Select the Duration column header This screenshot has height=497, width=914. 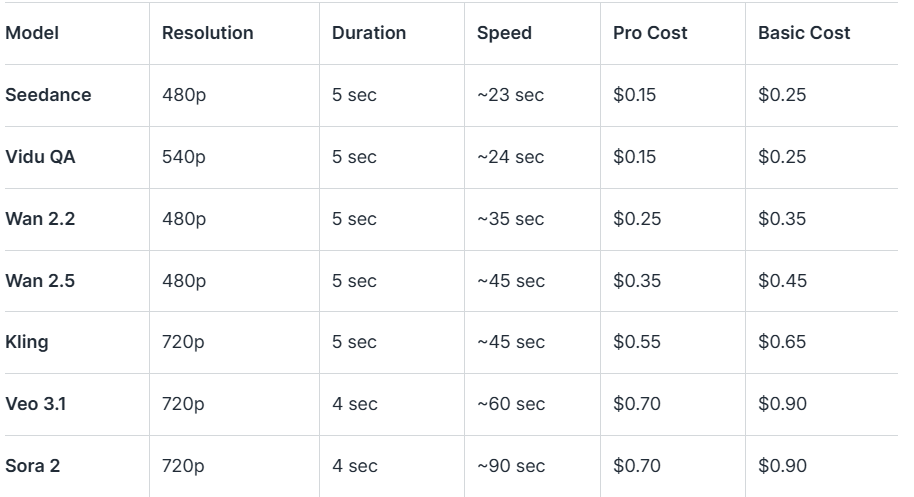(x=369, y=33)
